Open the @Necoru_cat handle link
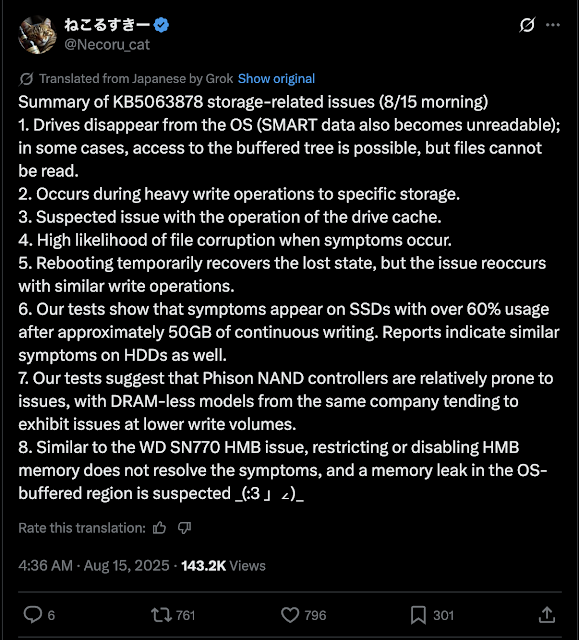The image size is (579, 640). 107,44
